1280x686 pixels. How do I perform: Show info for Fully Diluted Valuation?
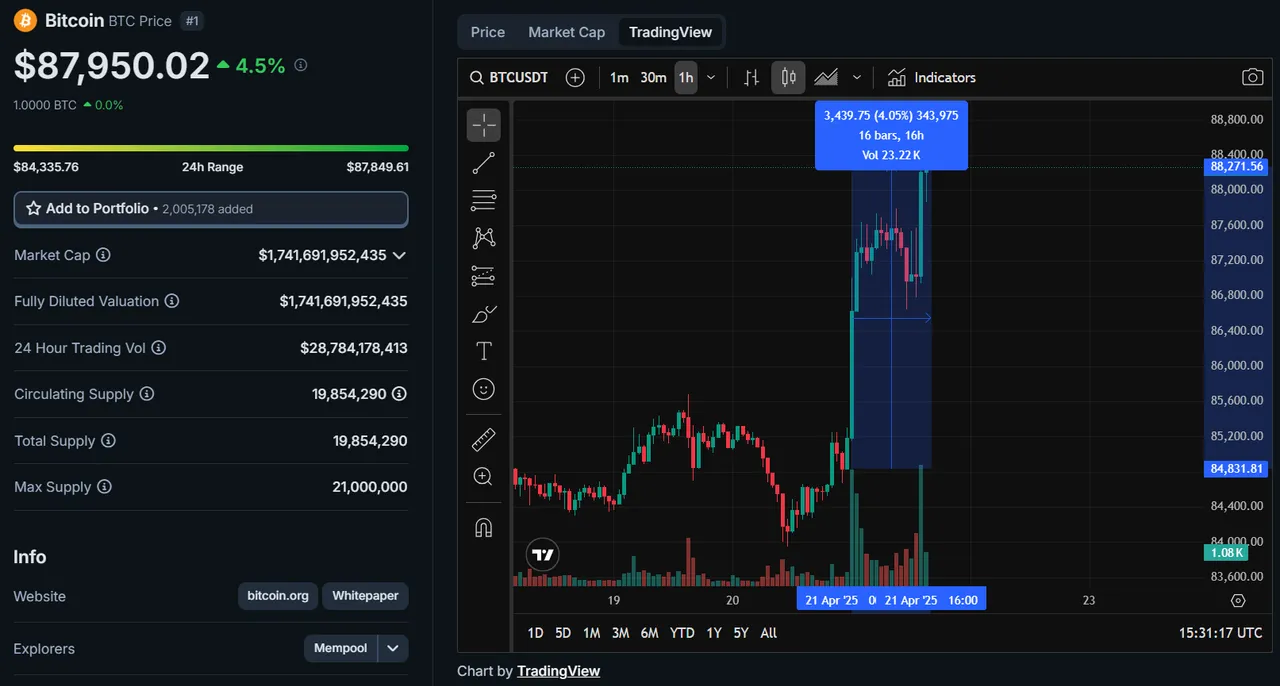pos(172,301)
